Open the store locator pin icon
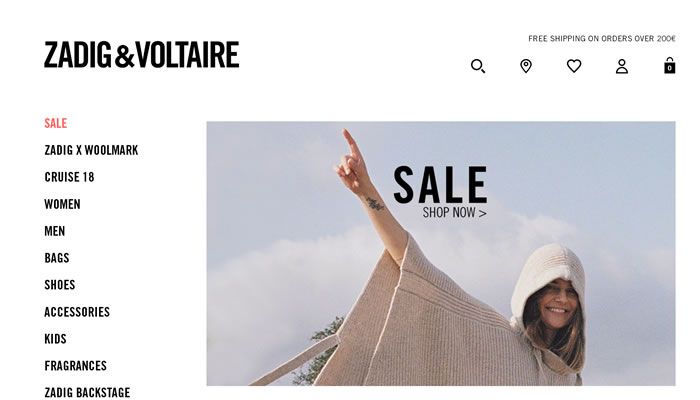This screenshot has height=400, width=700. tap(526, 66)
